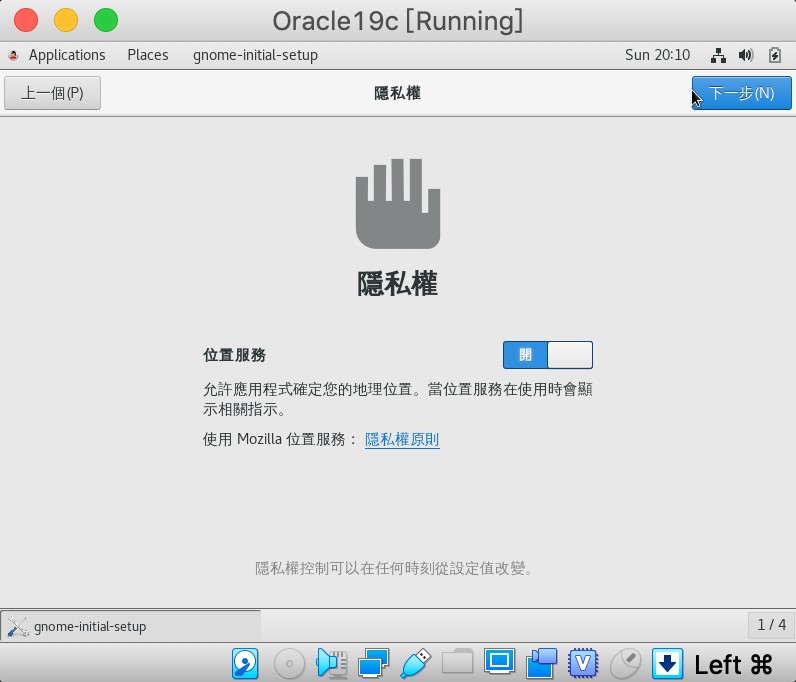Click the VirtualBox network adapters icon
Image resolution: width=796 pixels, height=682 pixels.
(373, 663)
